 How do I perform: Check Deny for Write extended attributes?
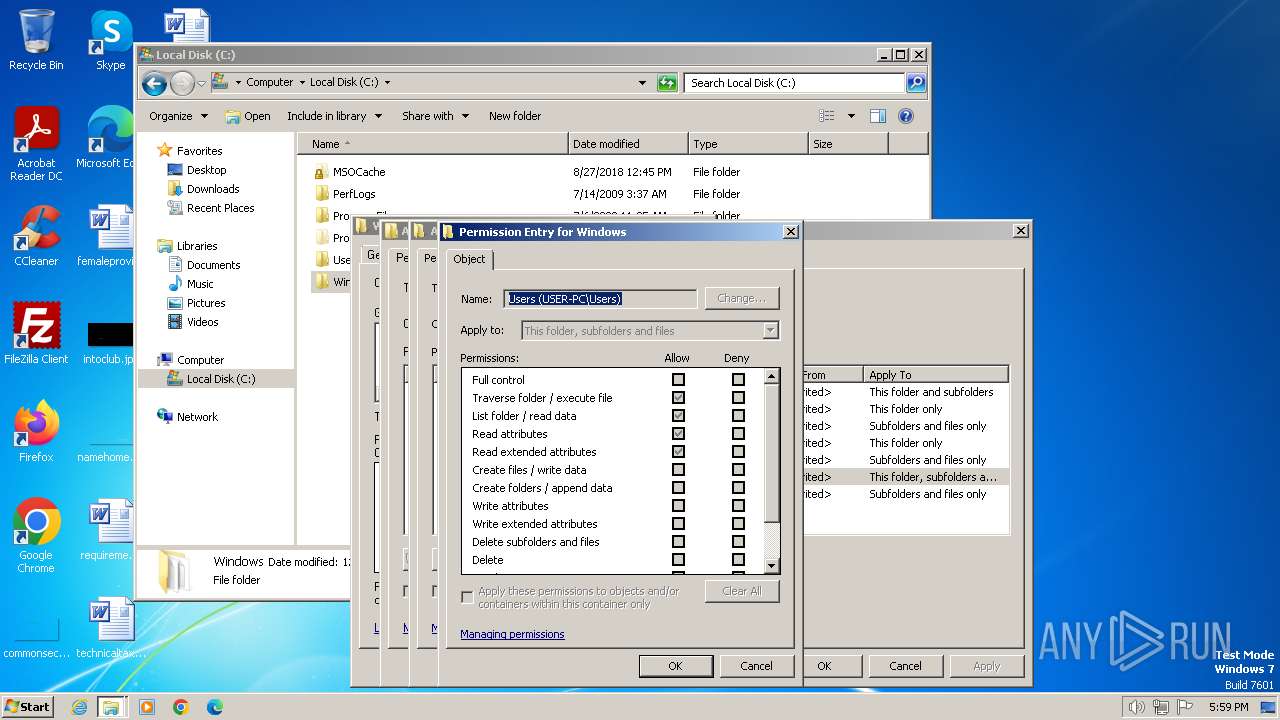click(738, 524)
